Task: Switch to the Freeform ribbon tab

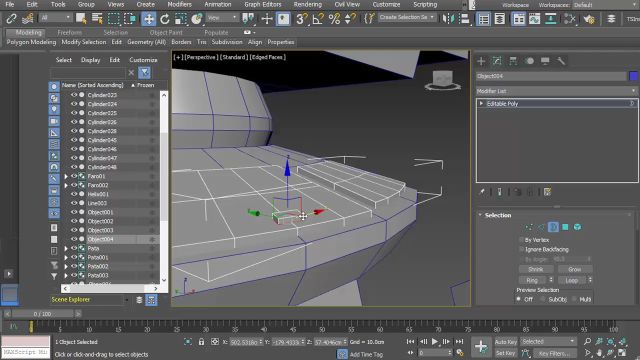Action: click(x=69, y=32)
